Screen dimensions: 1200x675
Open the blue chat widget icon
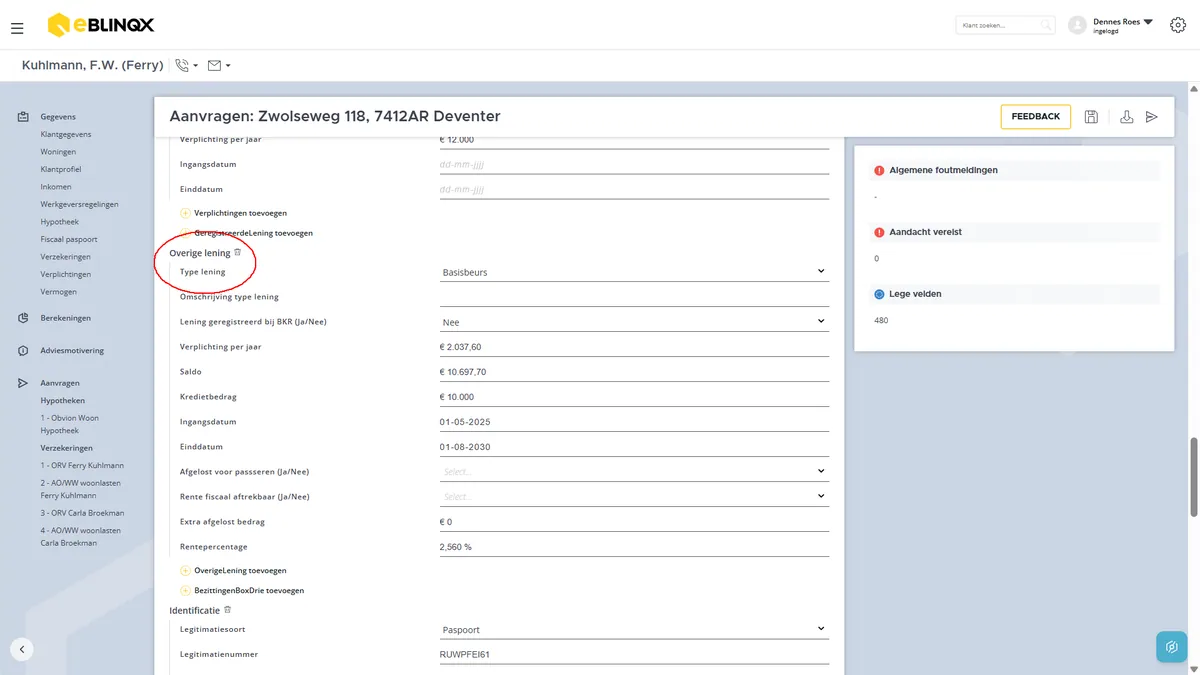1171,647
